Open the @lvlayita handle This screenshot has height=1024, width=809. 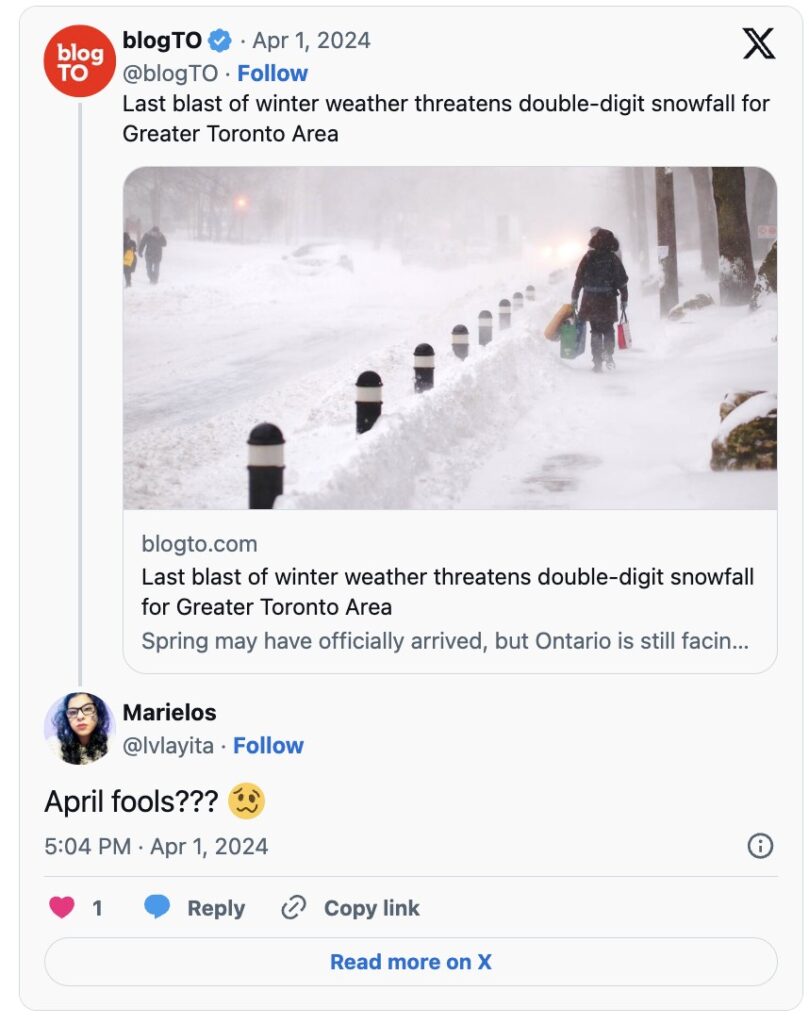[168, 745]
